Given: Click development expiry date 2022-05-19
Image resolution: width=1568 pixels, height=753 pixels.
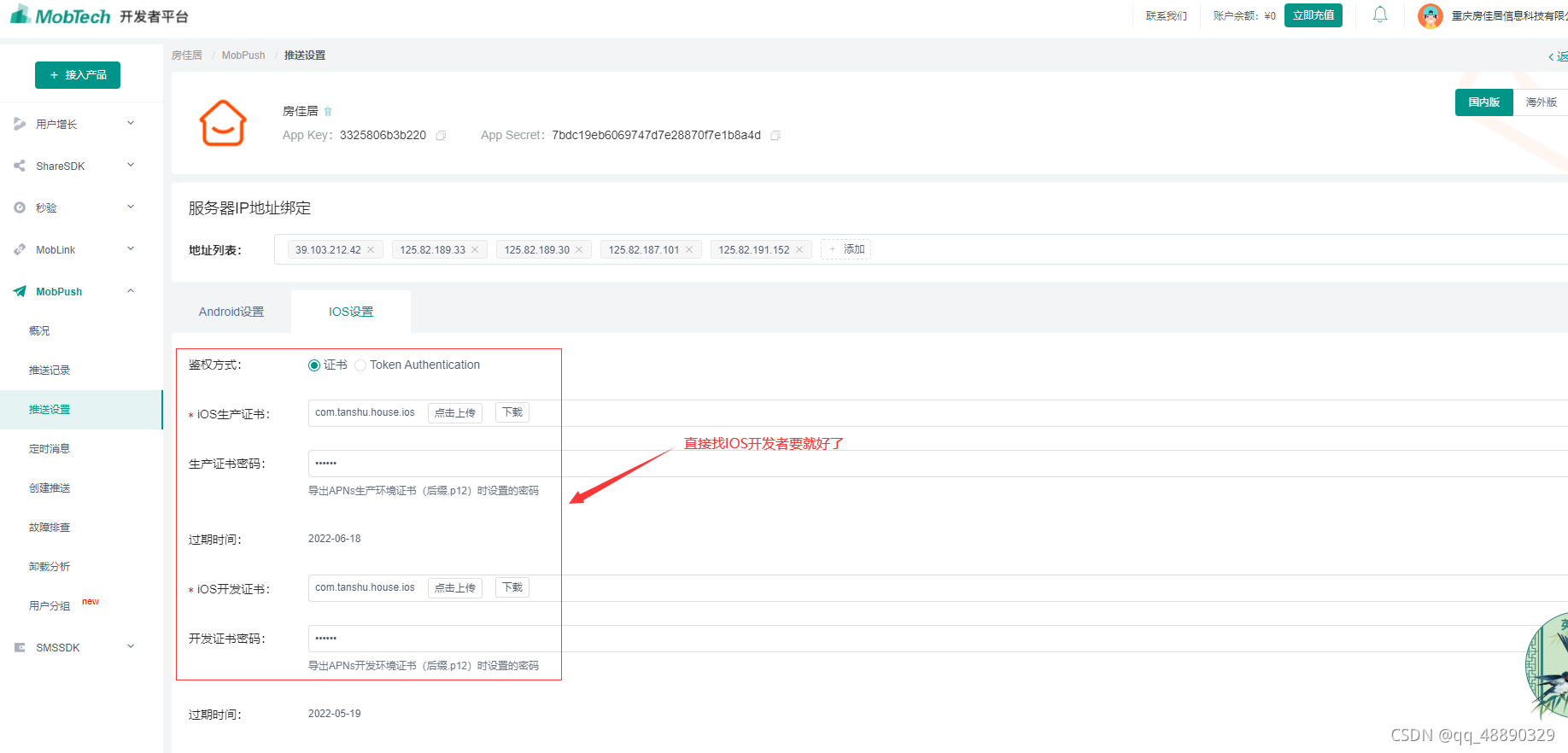Looking at the screenshot, I should [335, 714].
